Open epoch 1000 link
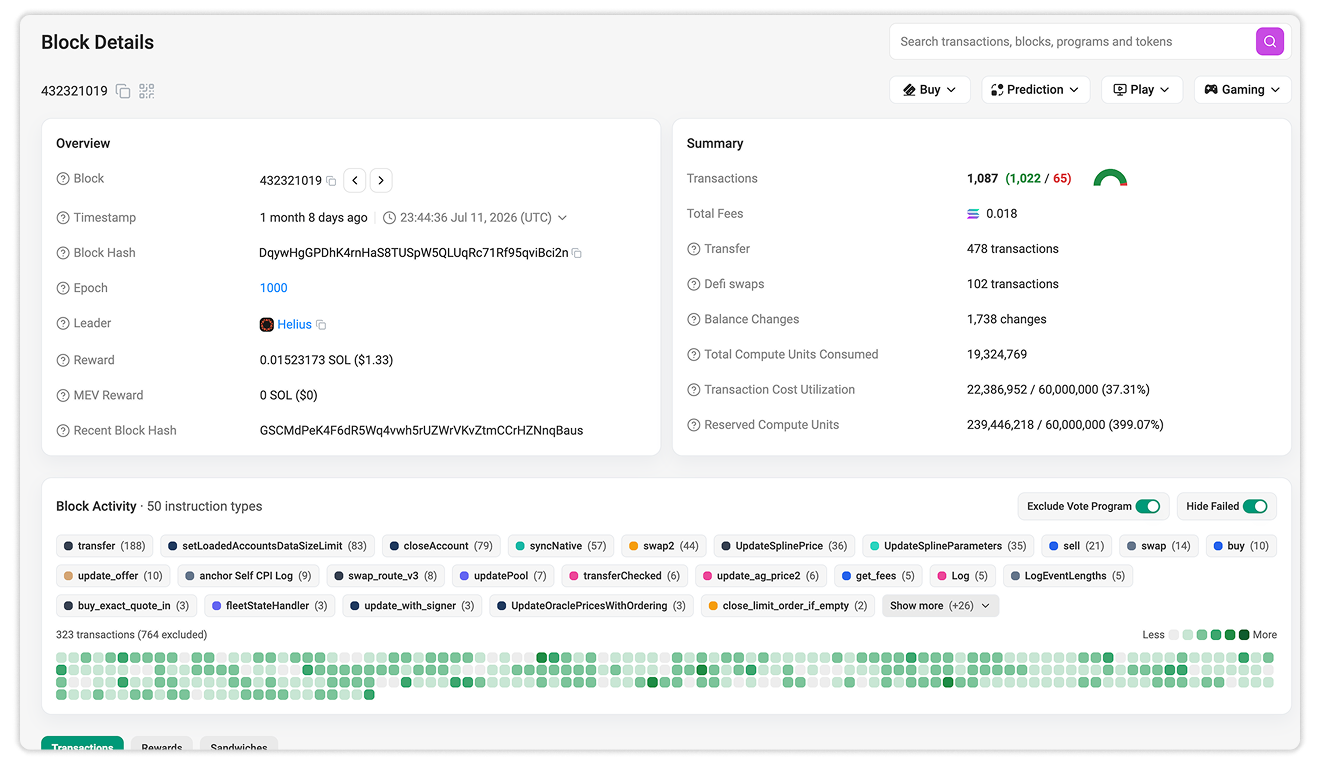Screen dimensions: 1320x765 point(273,288)
